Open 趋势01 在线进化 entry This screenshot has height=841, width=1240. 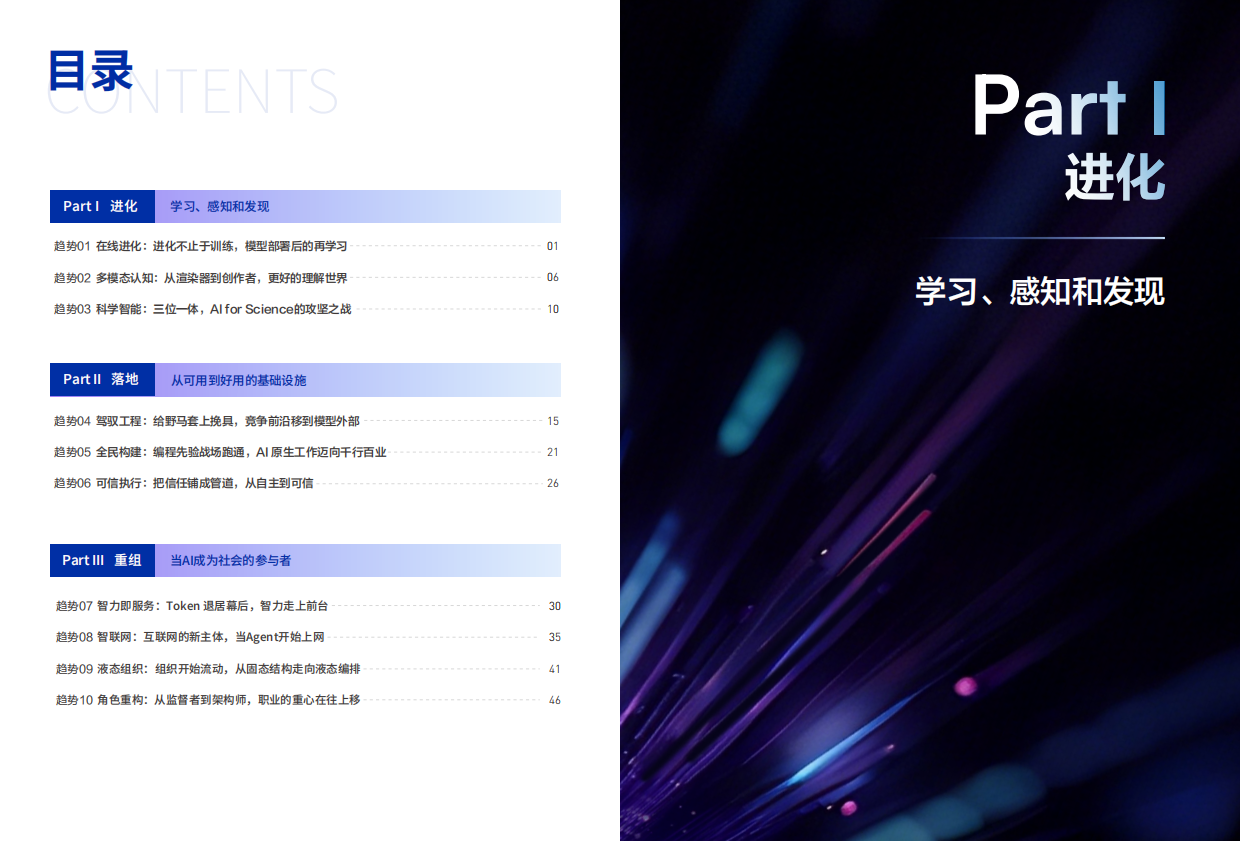click(200, 246)
